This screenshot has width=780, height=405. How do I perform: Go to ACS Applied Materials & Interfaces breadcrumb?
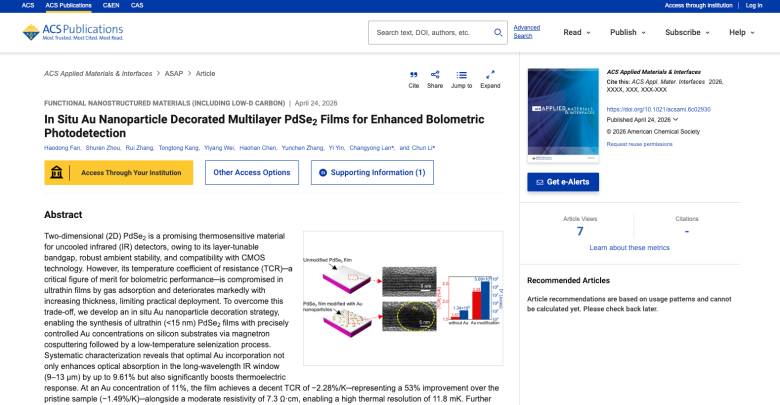click(x=98, y=74)
